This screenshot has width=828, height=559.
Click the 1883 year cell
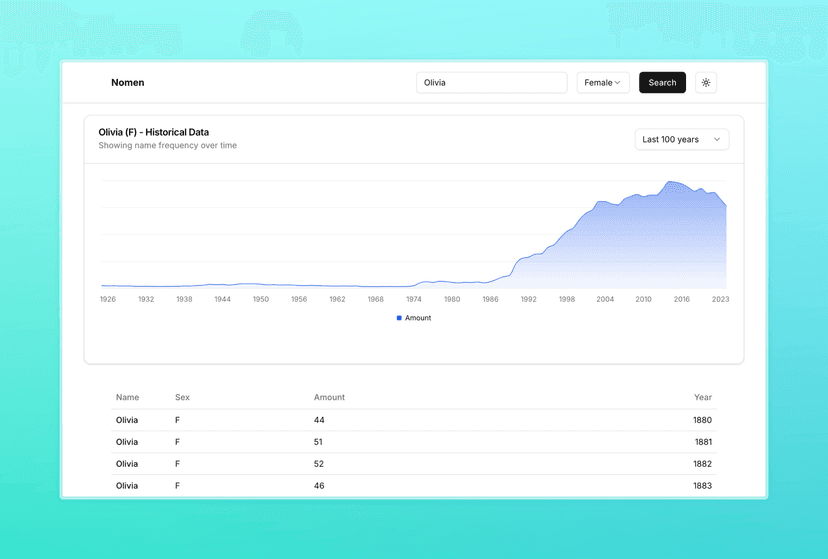(702, 486)
